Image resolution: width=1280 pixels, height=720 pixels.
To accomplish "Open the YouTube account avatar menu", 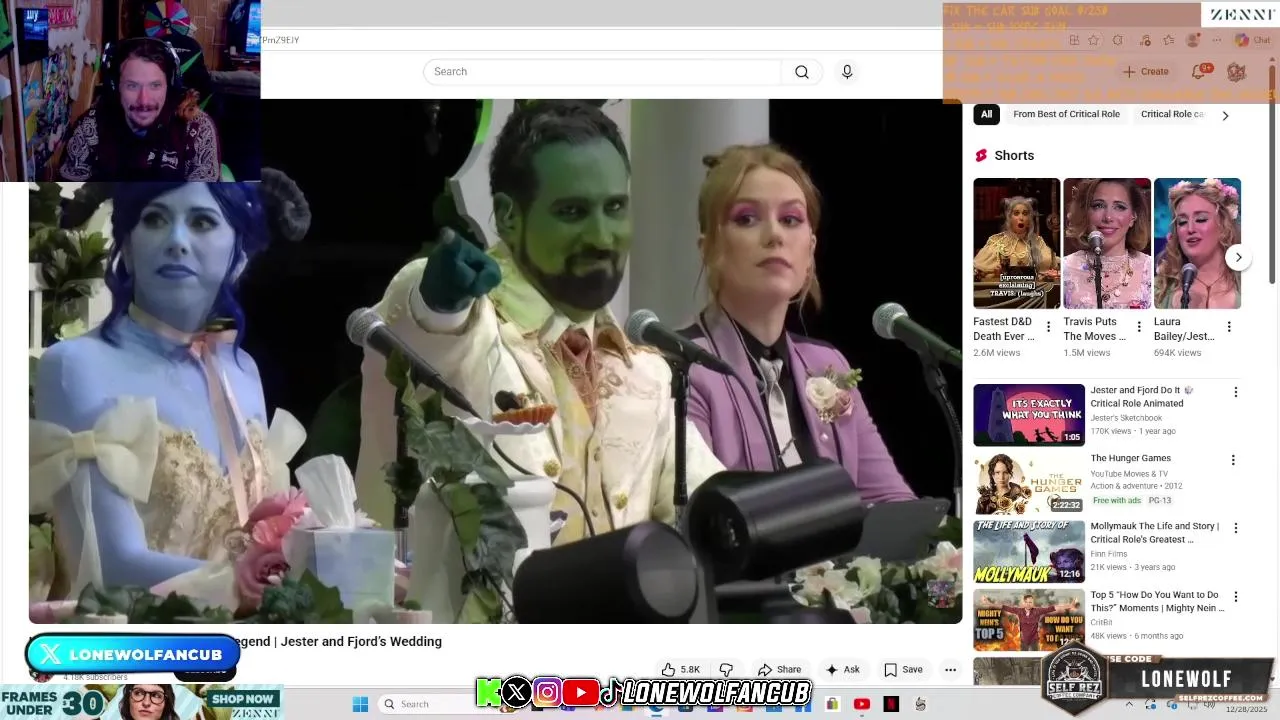I will (1236, 72).
